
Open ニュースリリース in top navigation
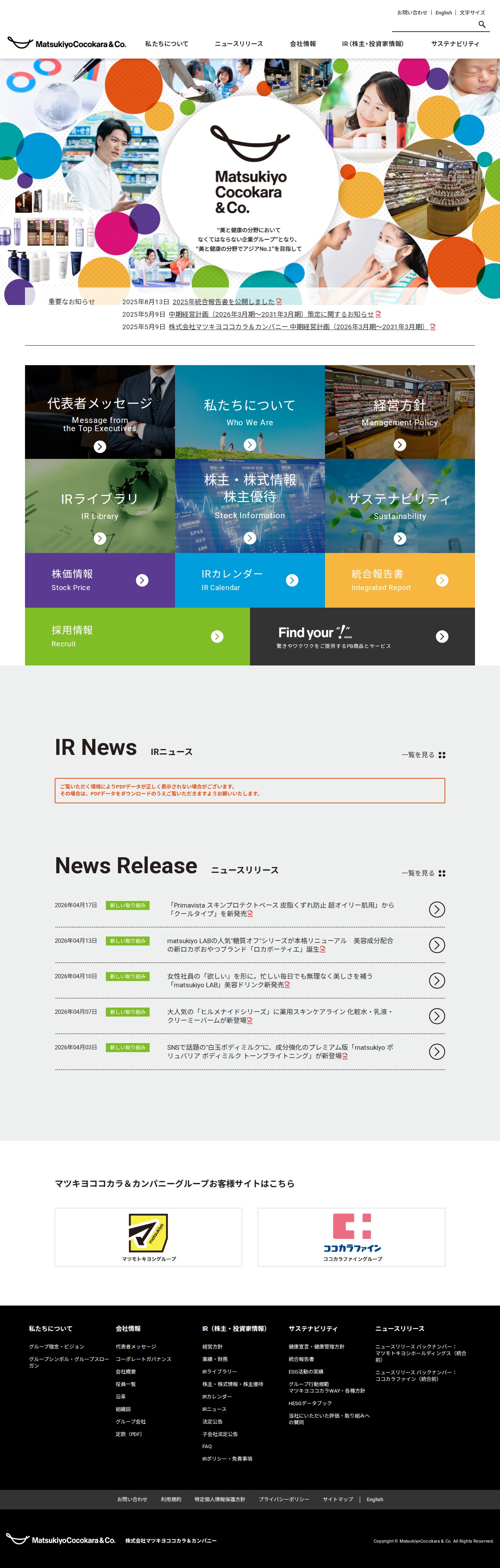tap(239, 44)
